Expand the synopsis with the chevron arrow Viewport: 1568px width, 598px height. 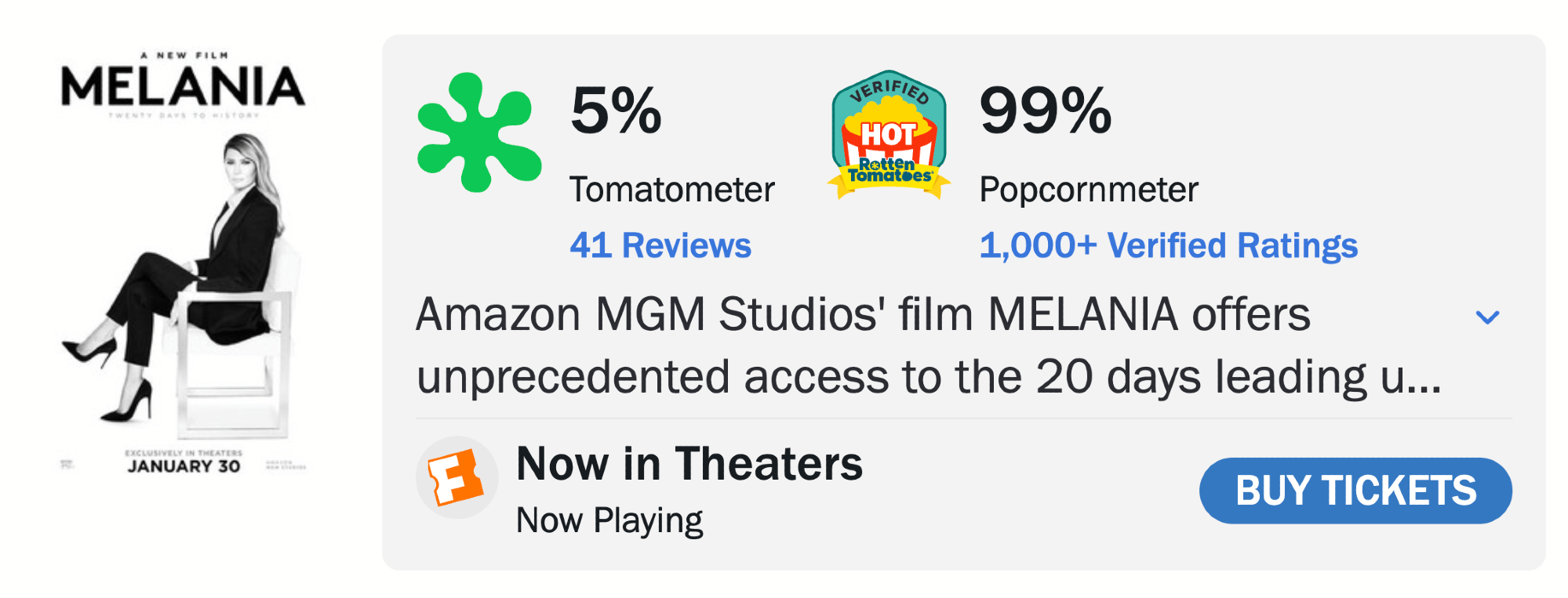tap(1487, 317)
